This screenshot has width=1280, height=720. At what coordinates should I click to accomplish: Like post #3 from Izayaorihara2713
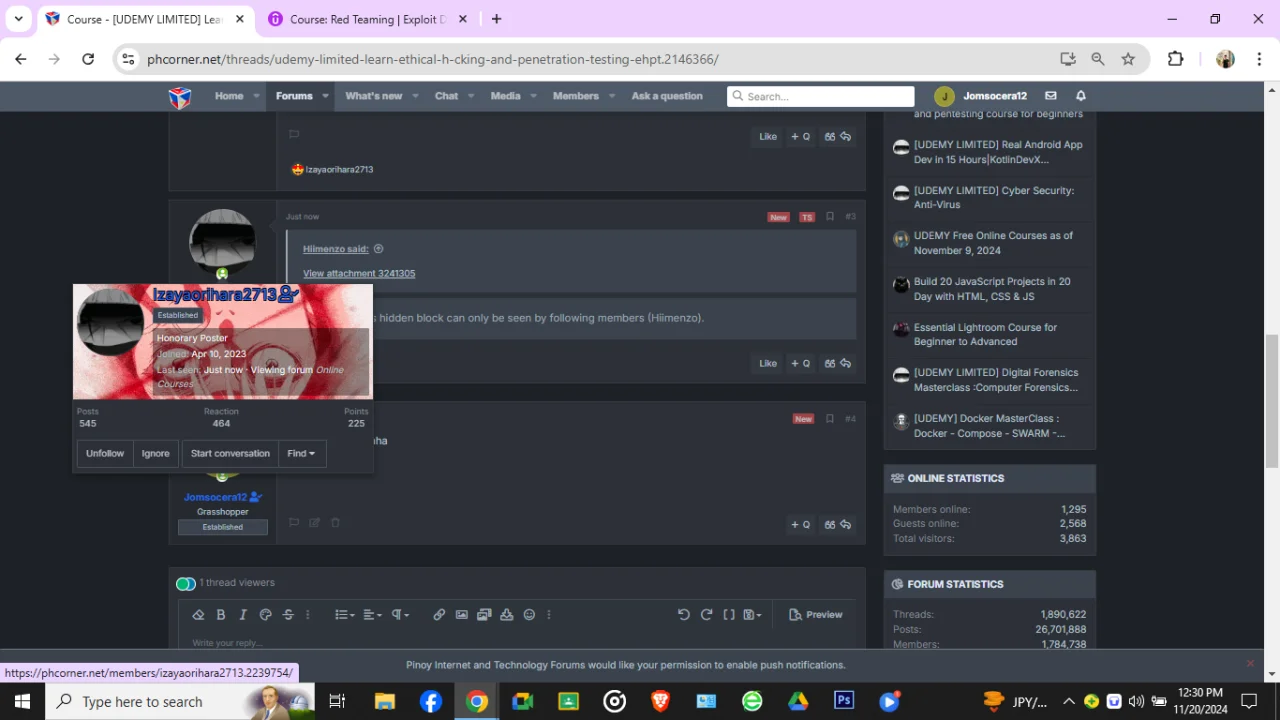pos(768,364)
